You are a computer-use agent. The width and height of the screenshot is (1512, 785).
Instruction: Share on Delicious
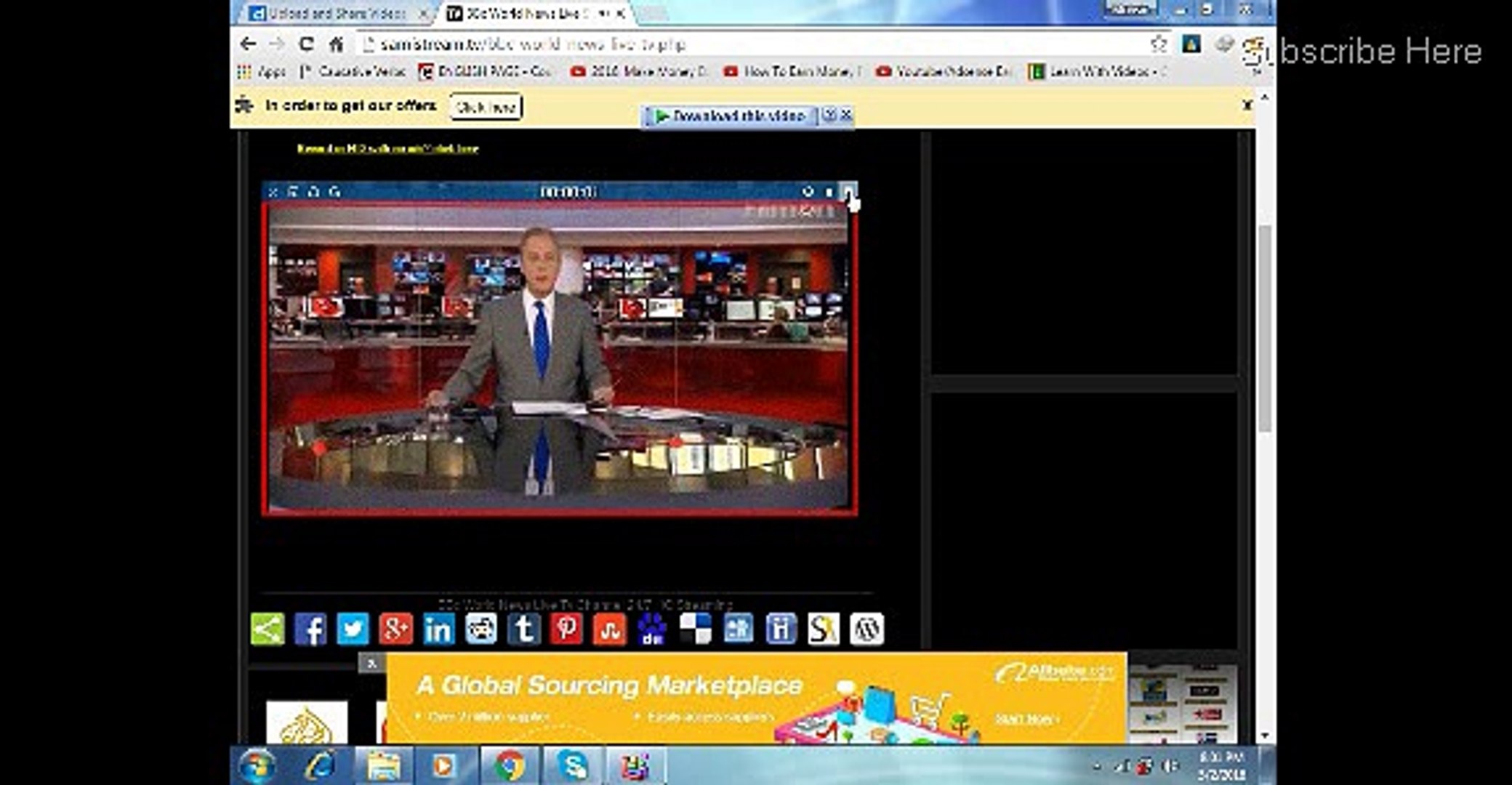tap(695, 629)
